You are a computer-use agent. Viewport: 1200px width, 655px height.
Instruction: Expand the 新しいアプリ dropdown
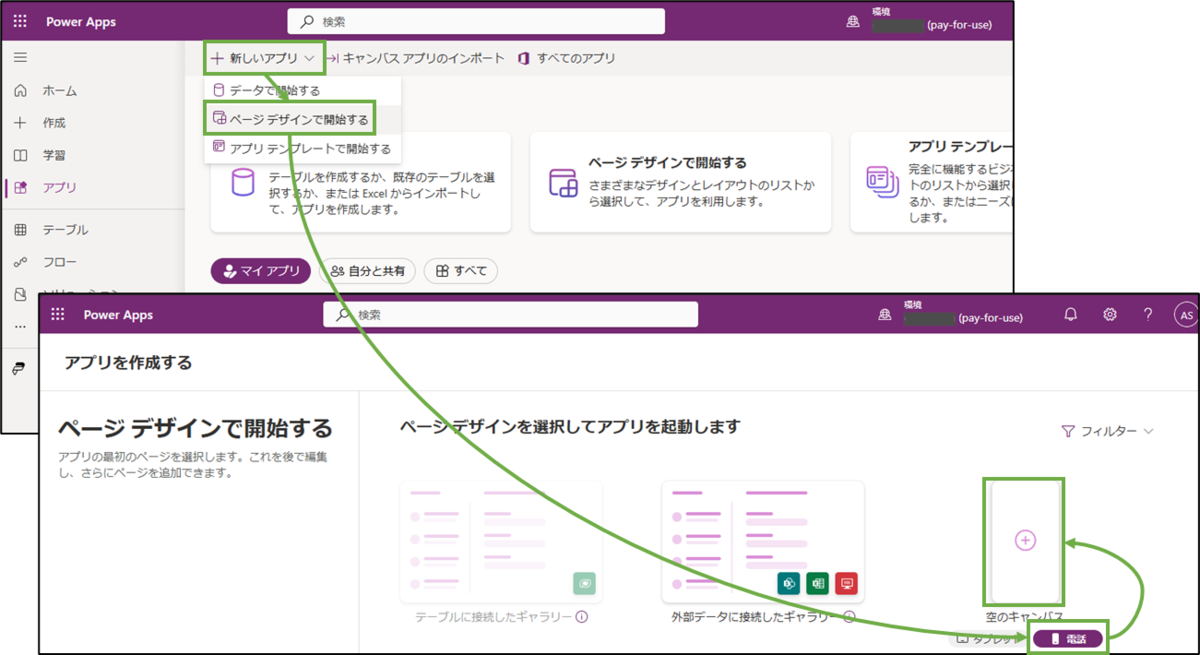(263, 59)
